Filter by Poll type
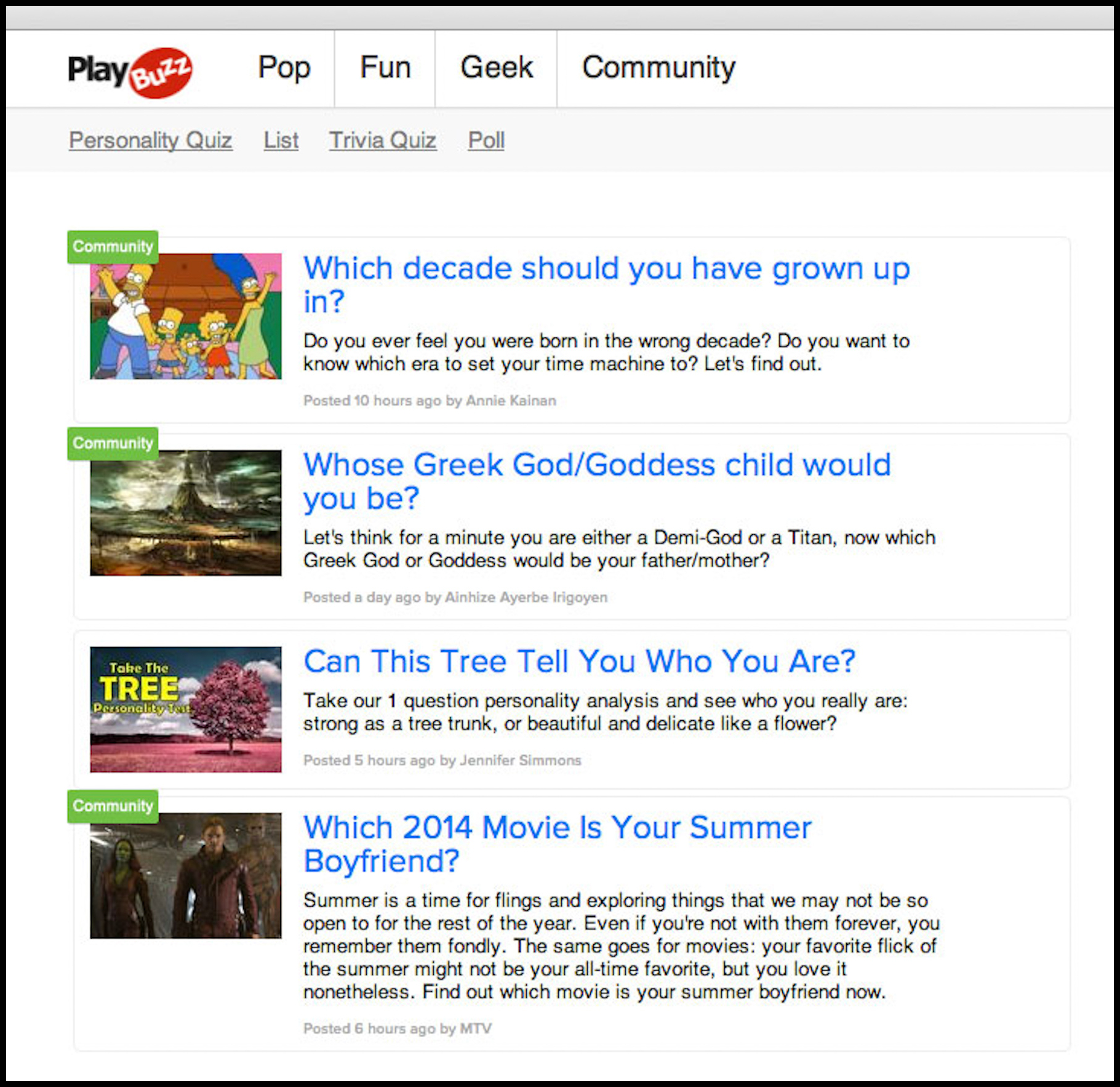The image size is (1120, 1087). 486,140
